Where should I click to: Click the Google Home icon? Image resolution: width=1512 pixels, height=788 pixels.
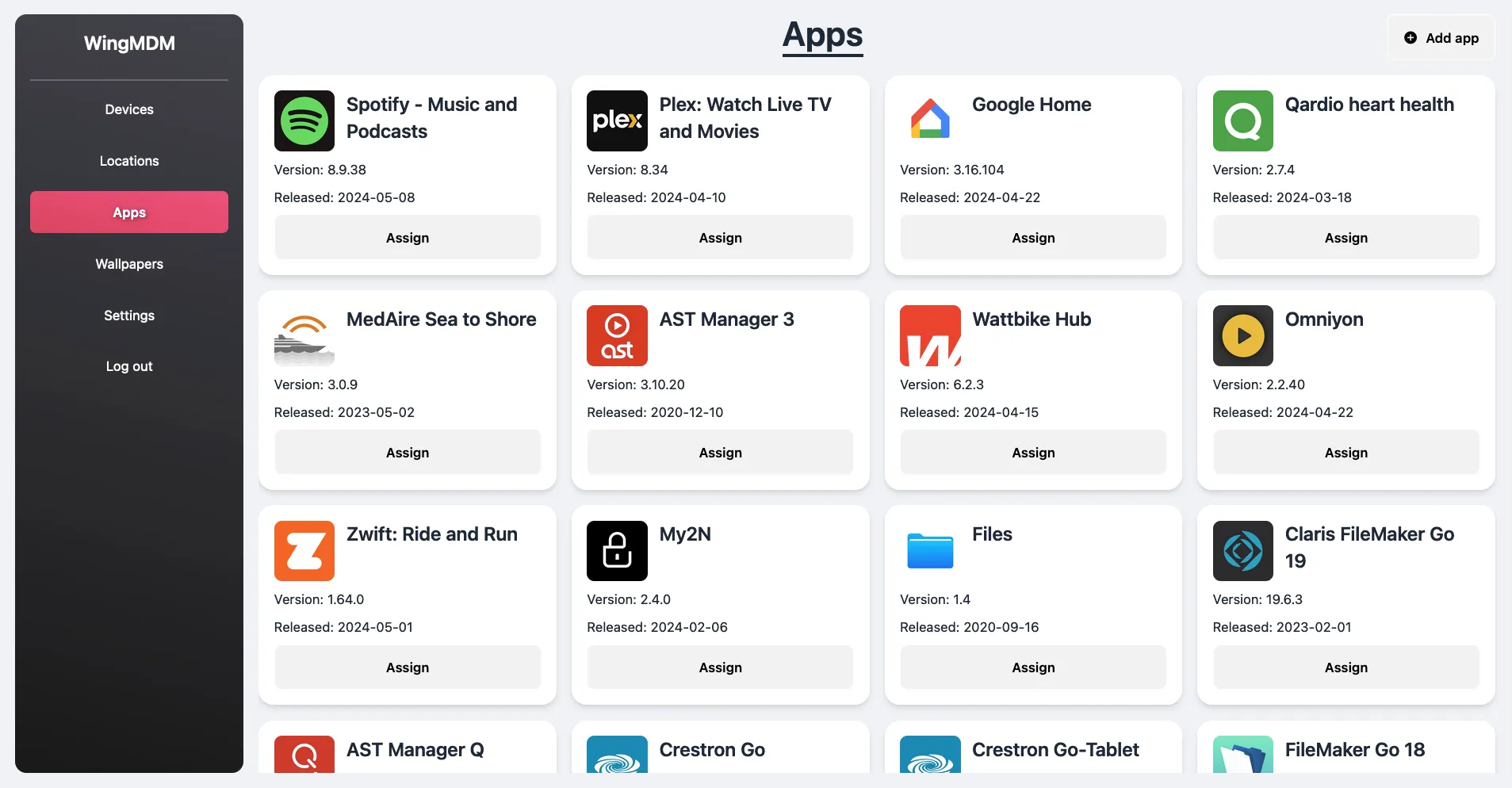[x=929, y=120]
